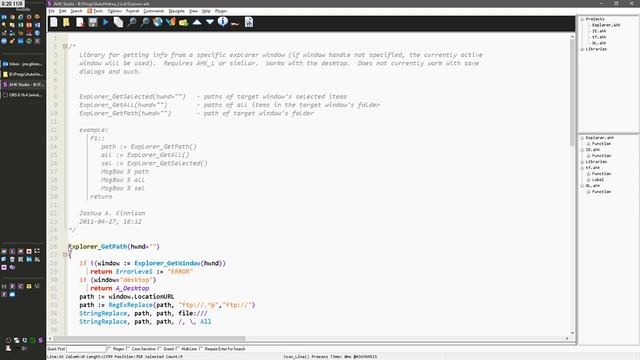This screenshot has height=360, width=640.
Task: Click the yellow folder with arrow icon
Action: click(184, 23)
